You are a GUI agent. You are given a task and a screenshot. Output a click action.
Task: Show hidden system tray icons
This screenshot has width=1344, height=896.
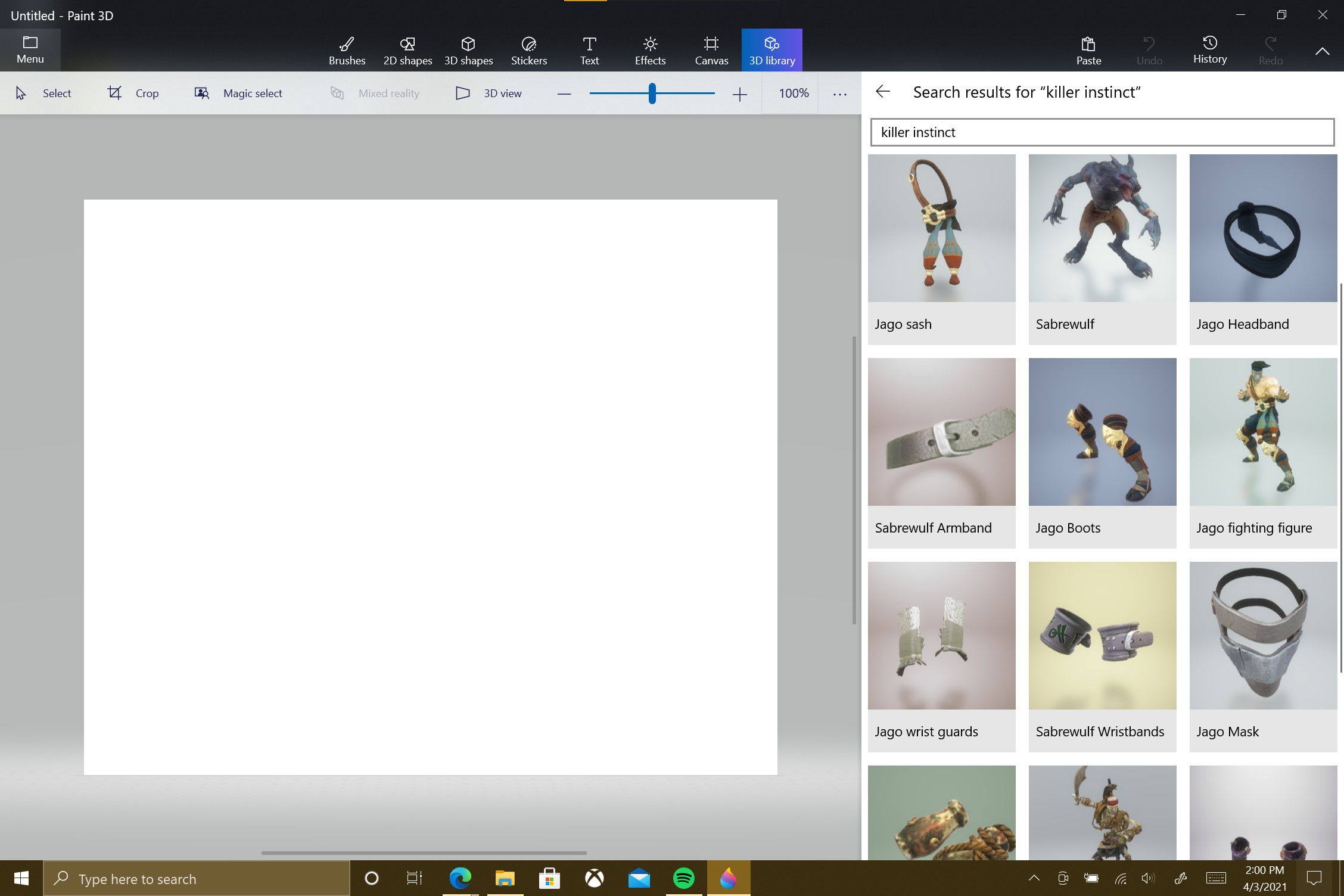coord(1034,878)
